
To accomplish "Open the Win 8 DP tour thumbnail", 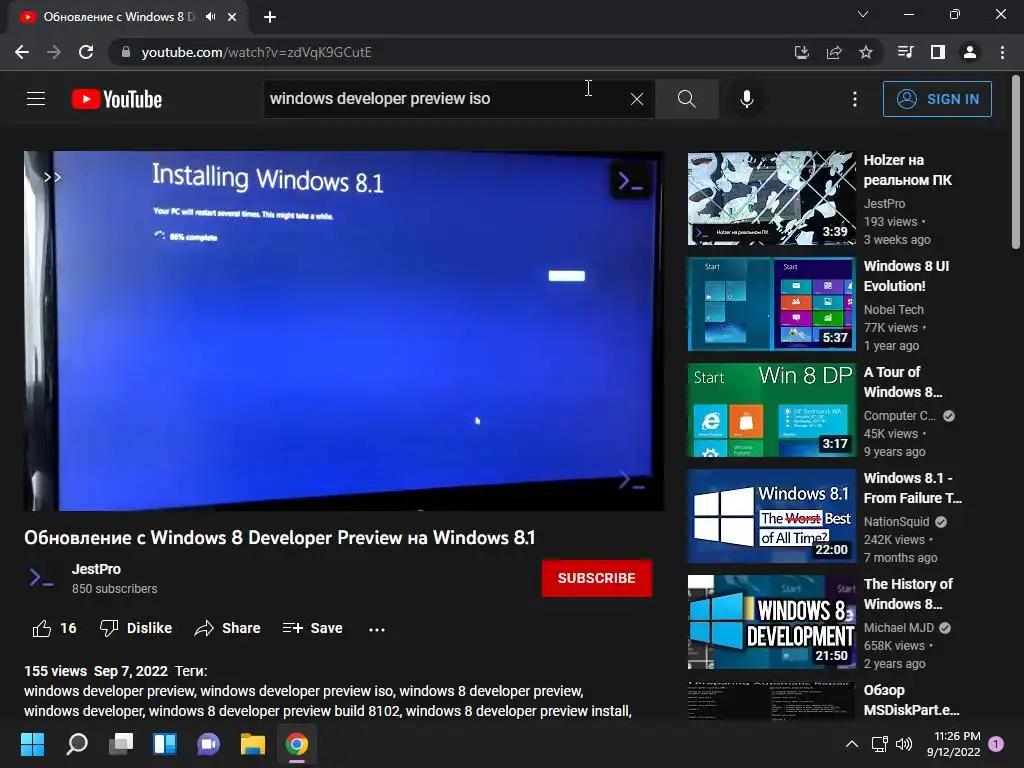I will click(x=771, y=410).
